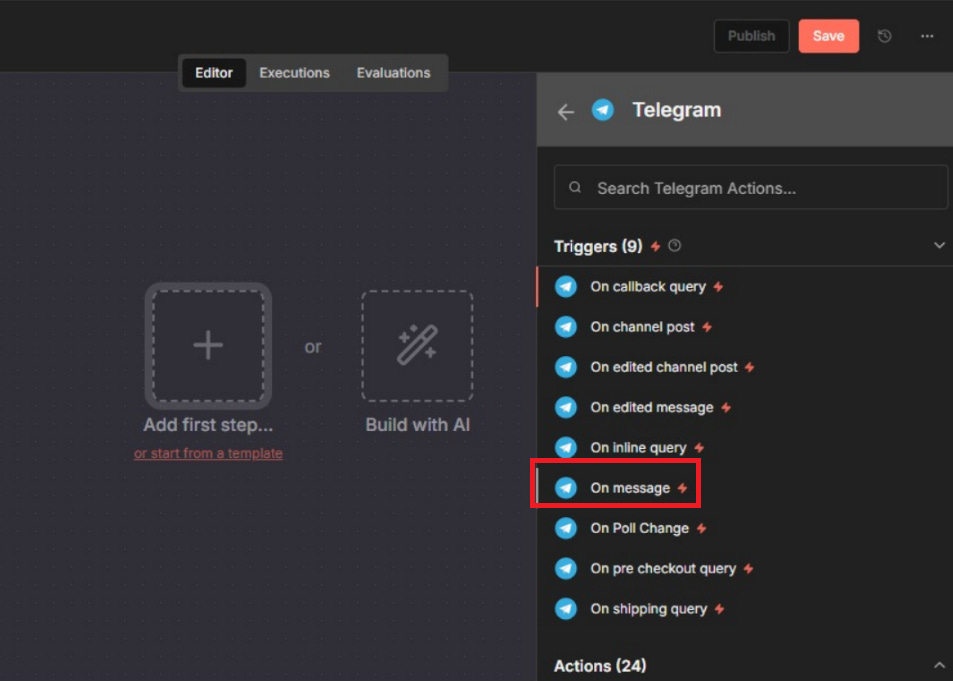Viewport: 953px width, 681px height.
Task: Select the 'On shipping query' trigger text
Action: [x=649, y=609]
